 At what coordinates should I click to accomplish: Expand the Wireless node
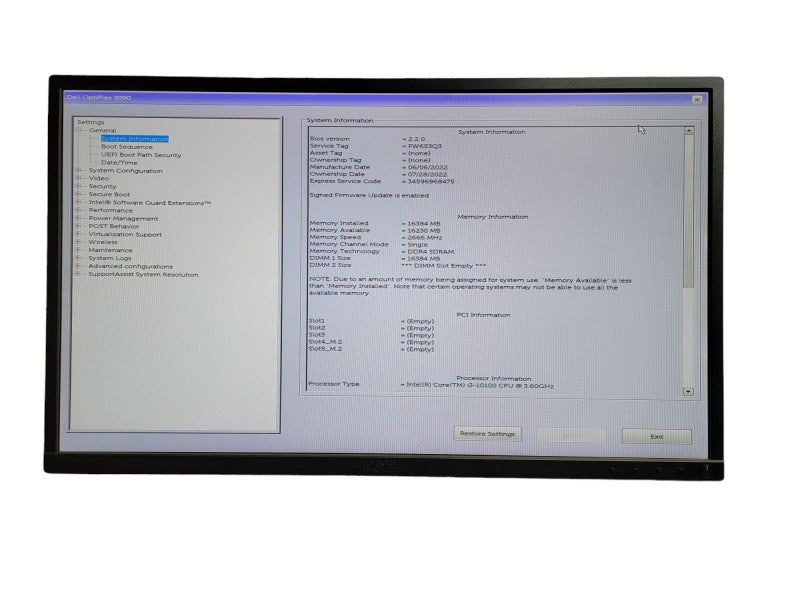click(79, 242)
